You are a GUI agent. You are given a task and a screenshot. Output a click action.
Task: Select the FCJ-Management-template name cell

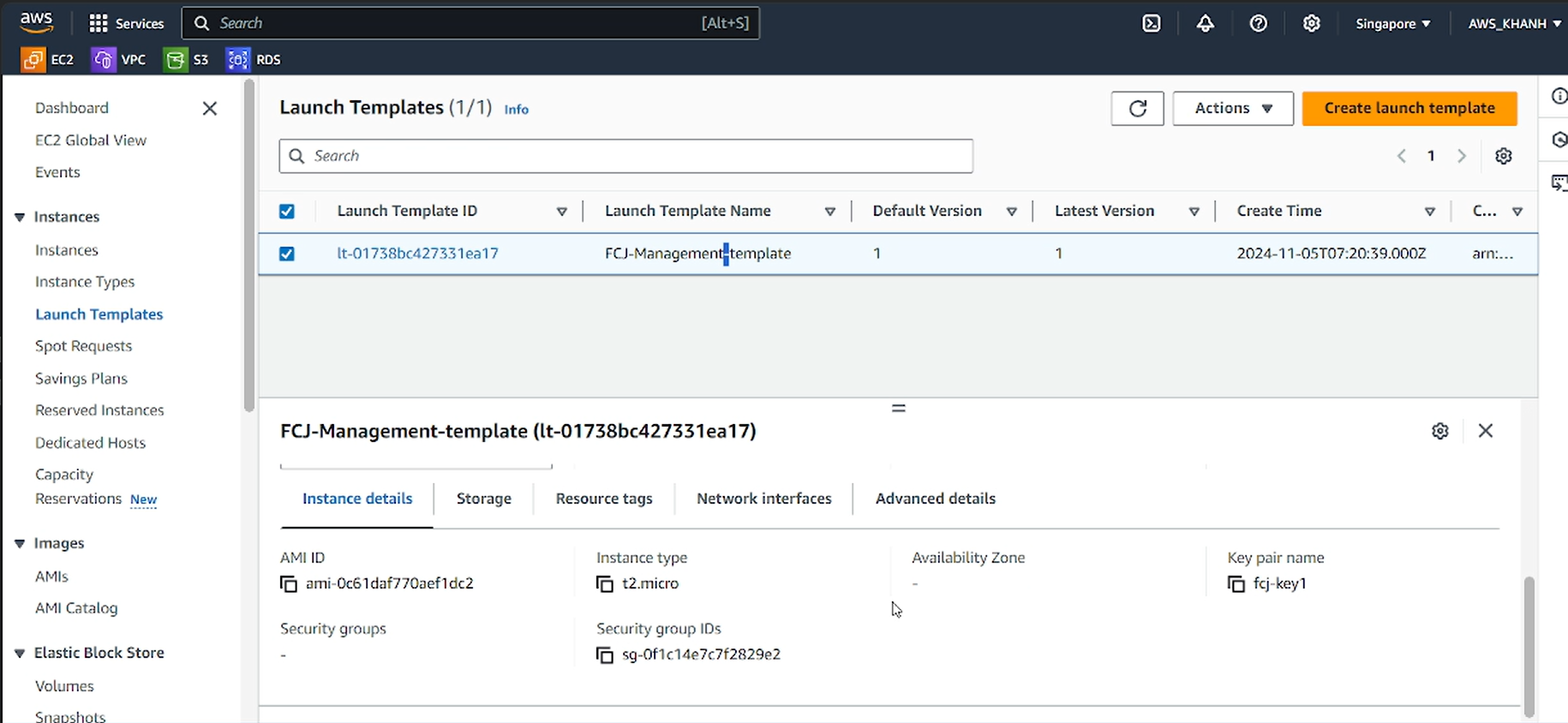tap(697, 254)
